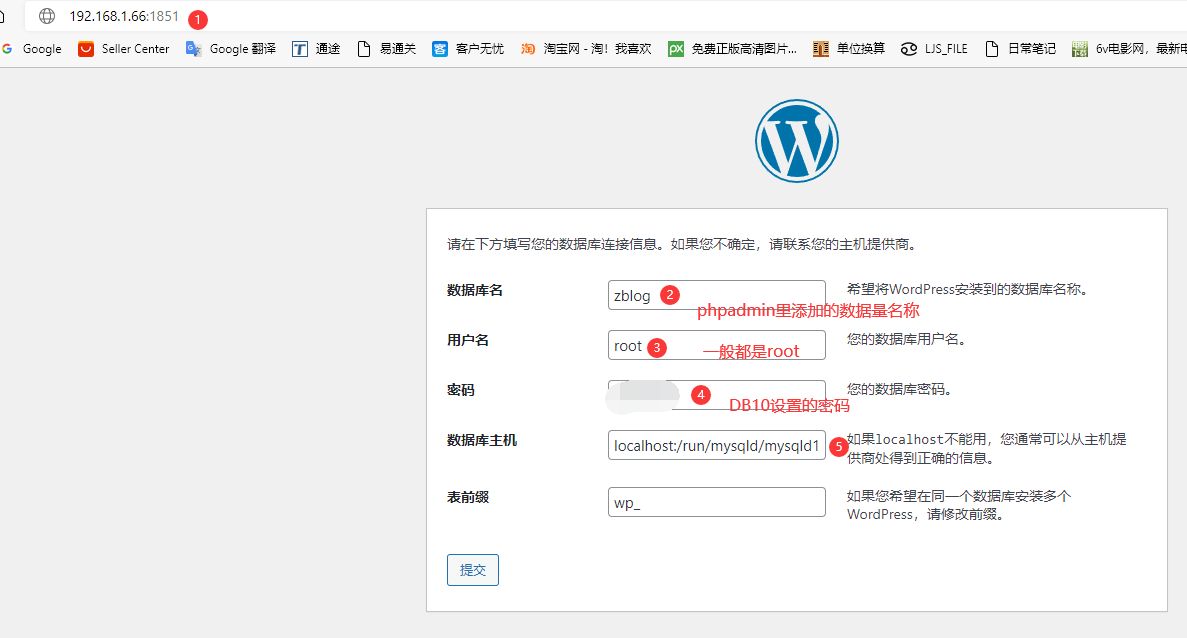The image size is (1187, 638).
Task: Open the 日常笔记 bookmark
Action: 1020,48
